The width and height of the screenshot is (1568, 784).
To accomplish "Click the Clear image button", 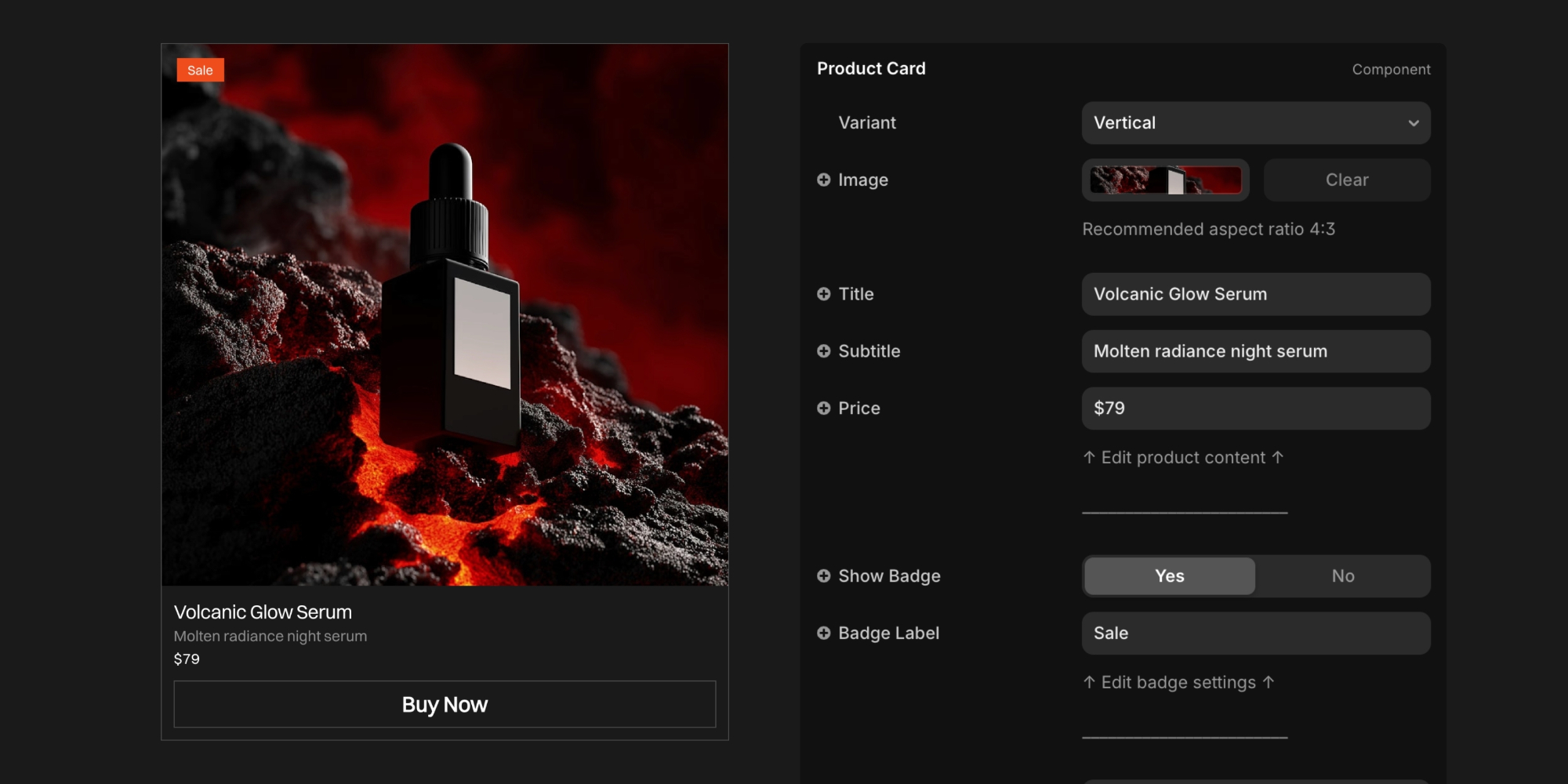I will point(1346,180).
